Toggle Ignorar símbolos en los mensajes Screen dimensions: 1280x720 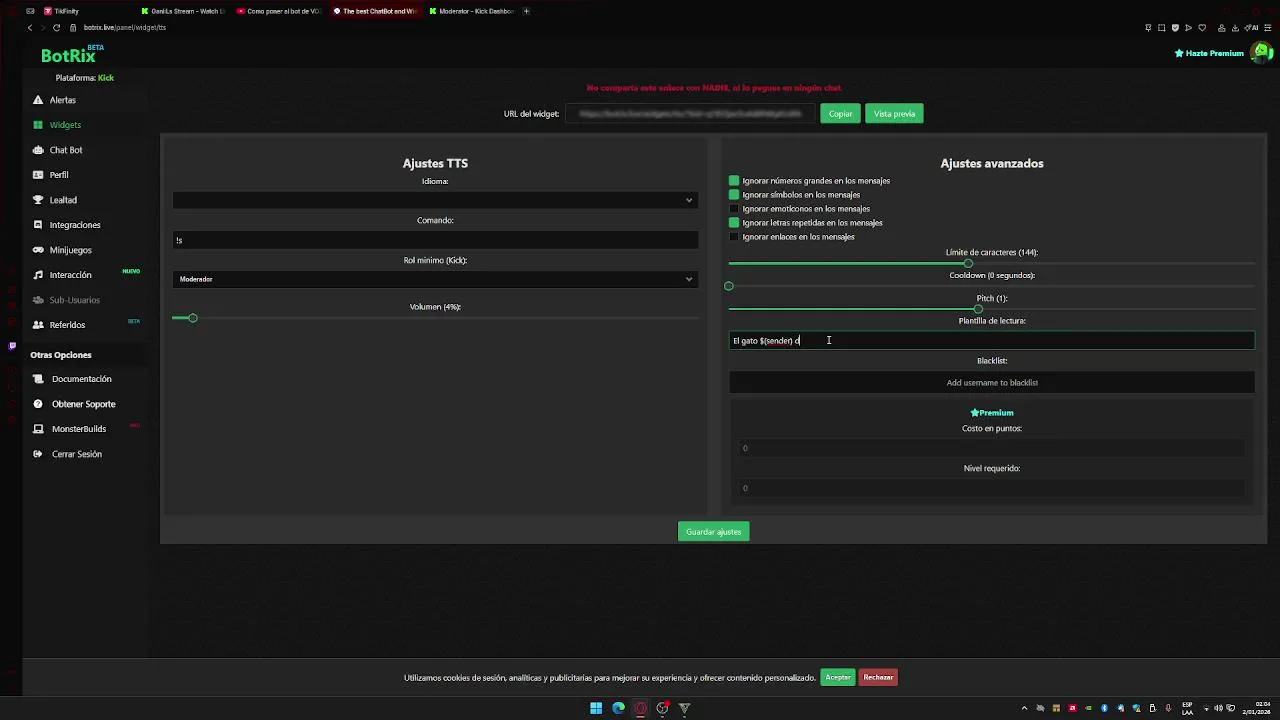click(734, 195)
